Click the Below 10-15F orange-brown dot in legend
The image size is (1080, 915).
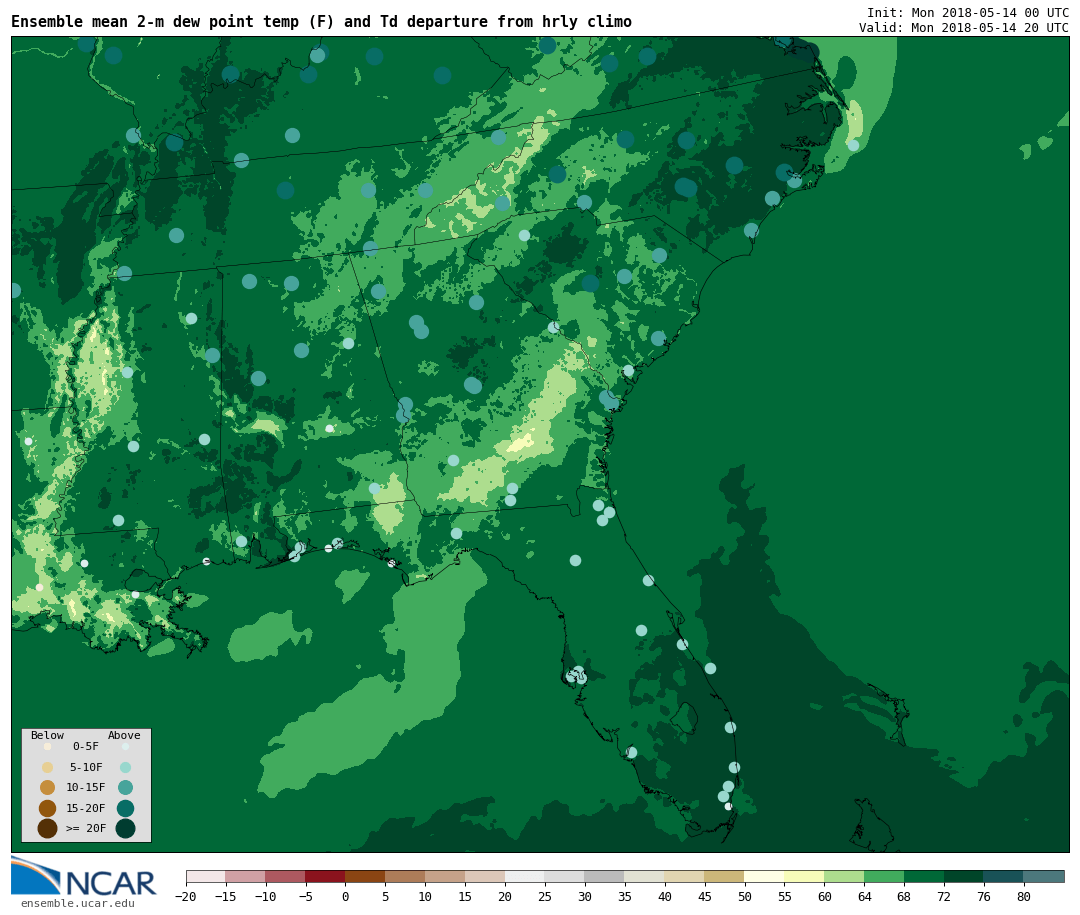pos(48,788)
